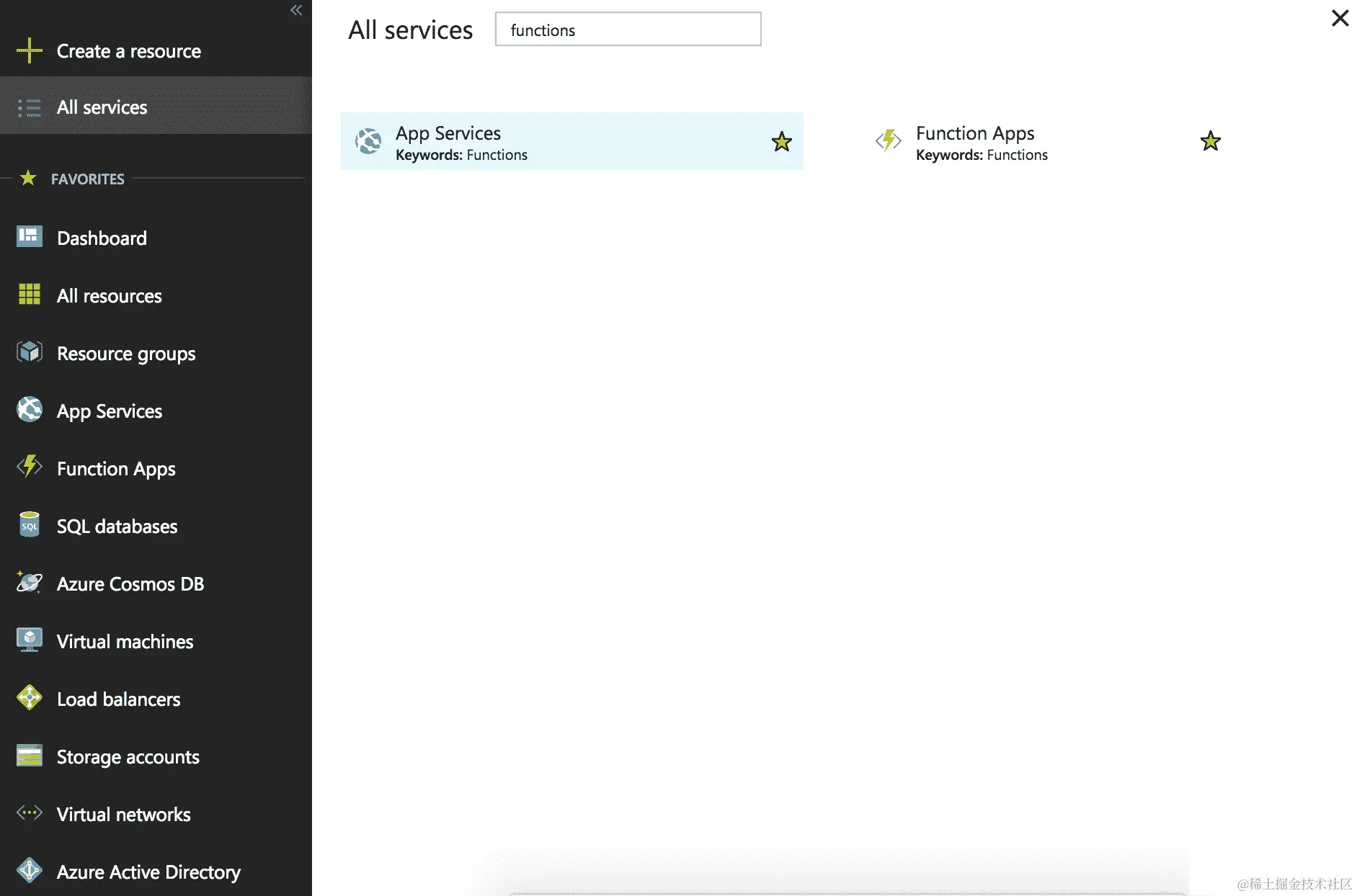This screenshot has width=1357, height=896.
Task: Go to Dashboard
Action: click(156, 238)
